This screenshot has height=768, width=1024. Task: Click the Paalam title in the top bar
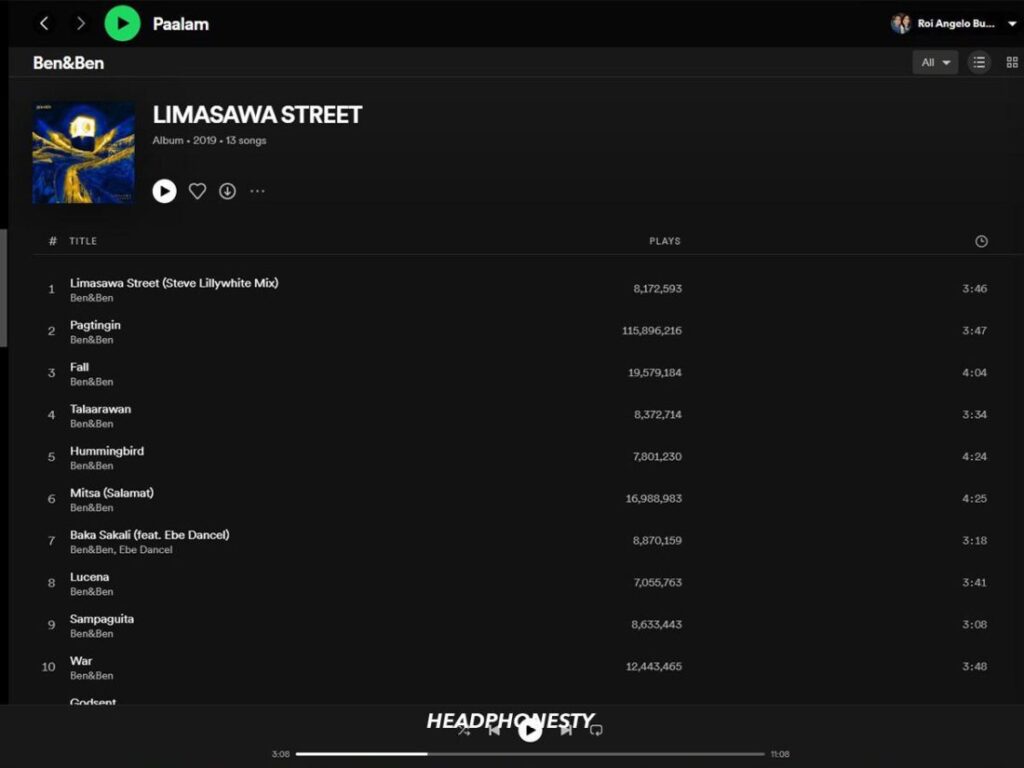tap(181, 24)
